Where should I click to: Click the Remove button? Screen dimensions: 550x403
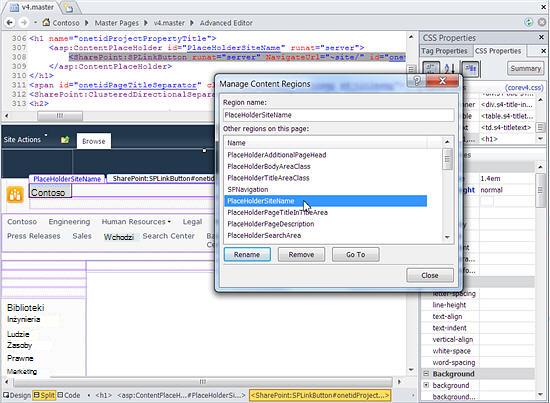coord(301,255)
